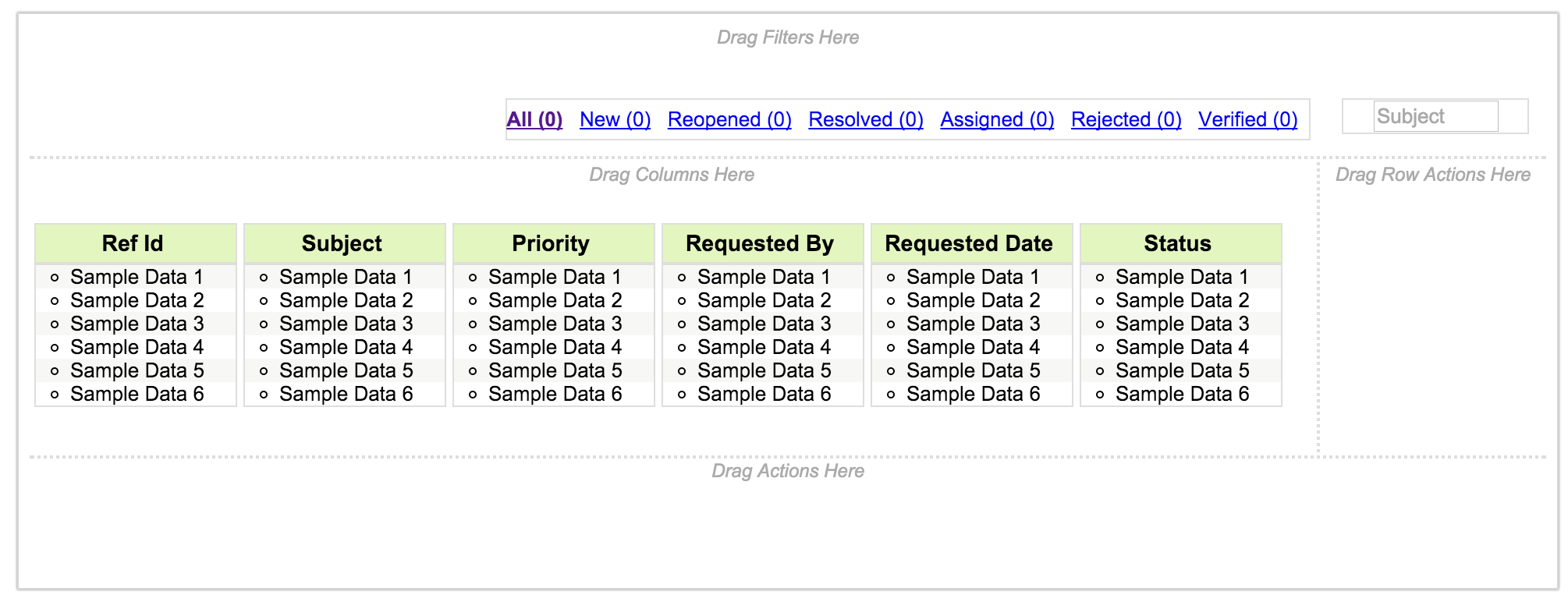Click the Priority column header
The height and width of the screenshot is (602, 1568).
[551, 243]
